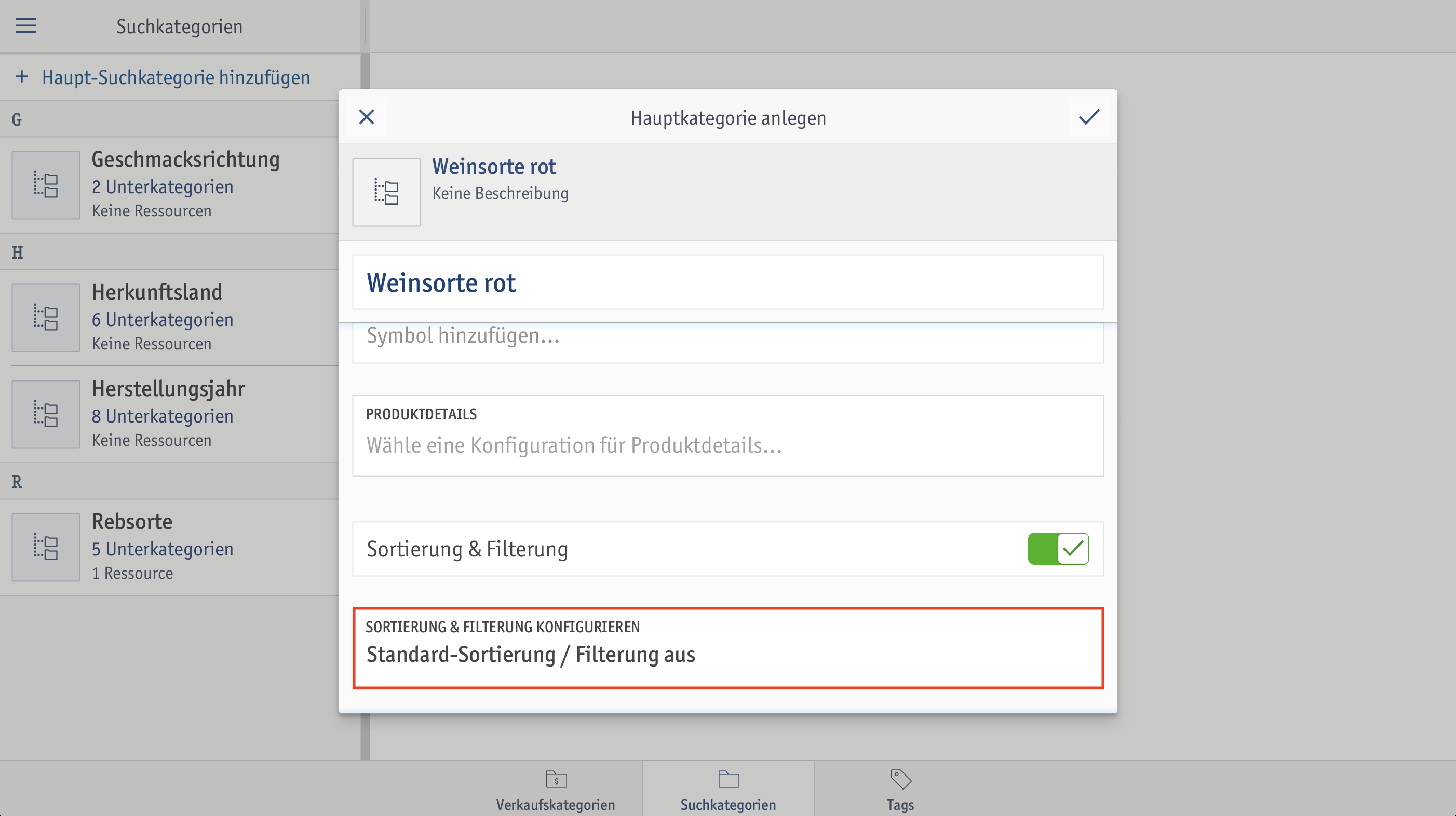Select the Geschmacksrichtung category icon
This screenshot has width=1456, height=816.
[46, 185]
